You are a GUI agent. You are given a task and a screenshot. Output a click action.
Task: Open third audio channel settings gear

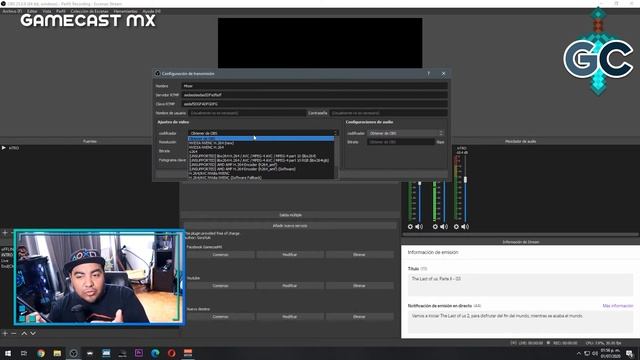(x=456, y=227)
